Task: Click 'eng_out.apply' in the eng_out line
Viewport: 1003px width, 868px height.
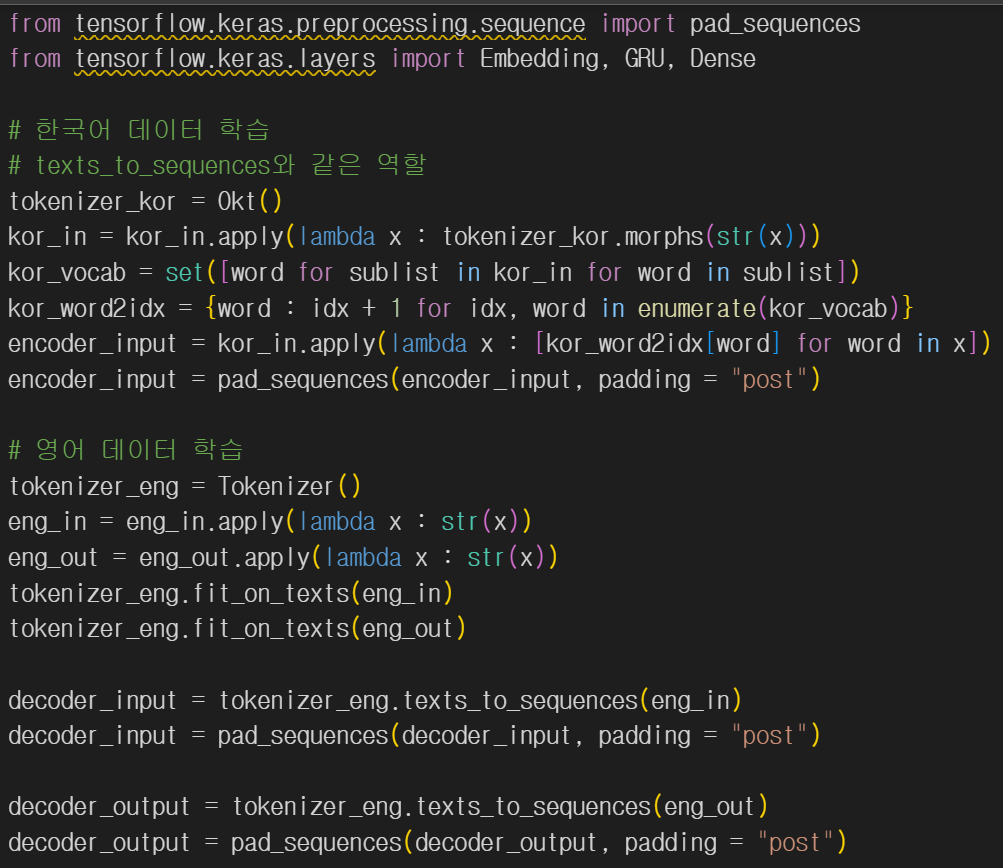Action: (225, 558)
